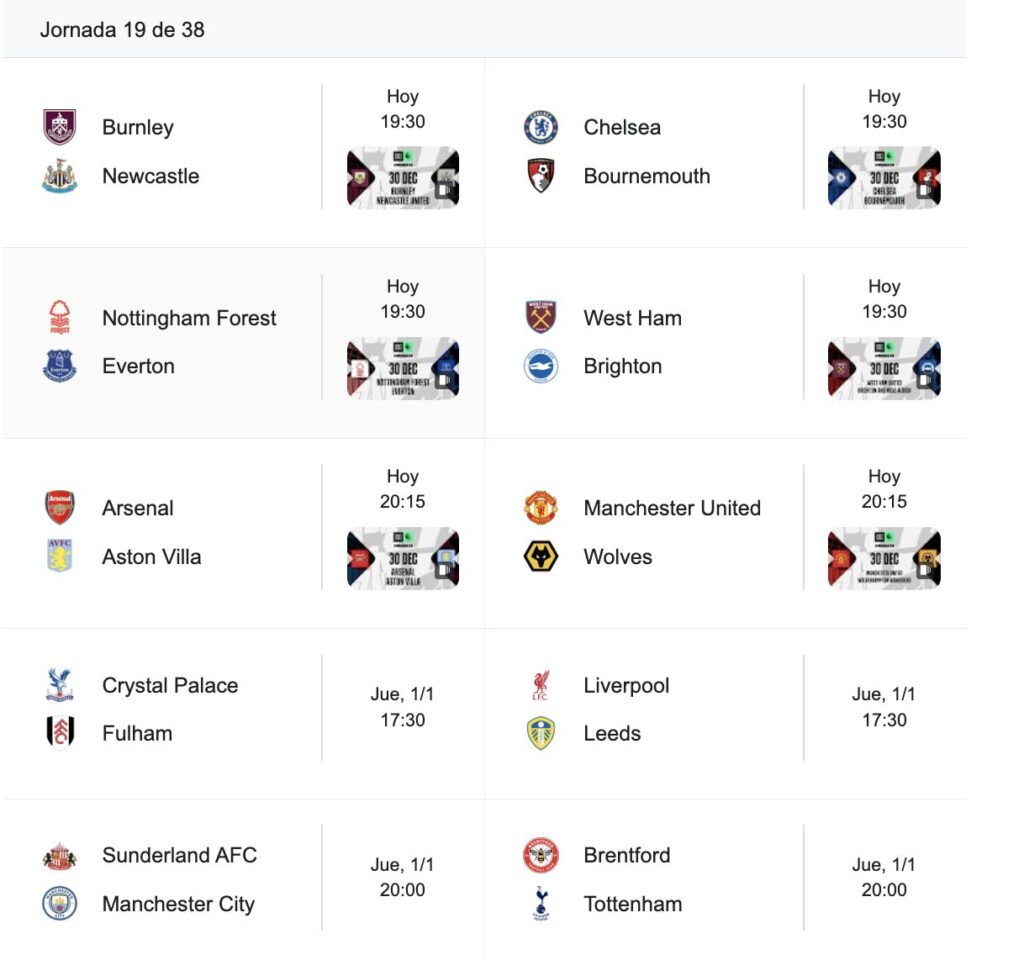Open the Chelsea vs Bournemouth preview thumbnail
The width and height of the screenshot is (1024, 960).
pyautogui.click(x=884, y=178)
